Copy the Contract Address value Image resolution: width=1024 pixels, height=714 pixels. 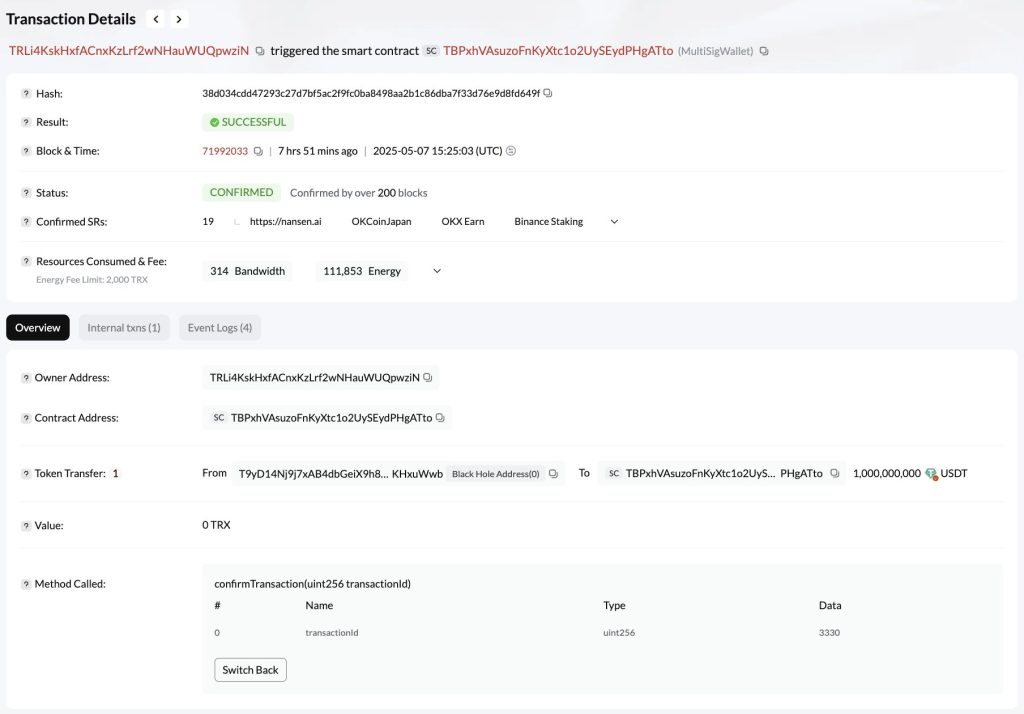point(440,418)
